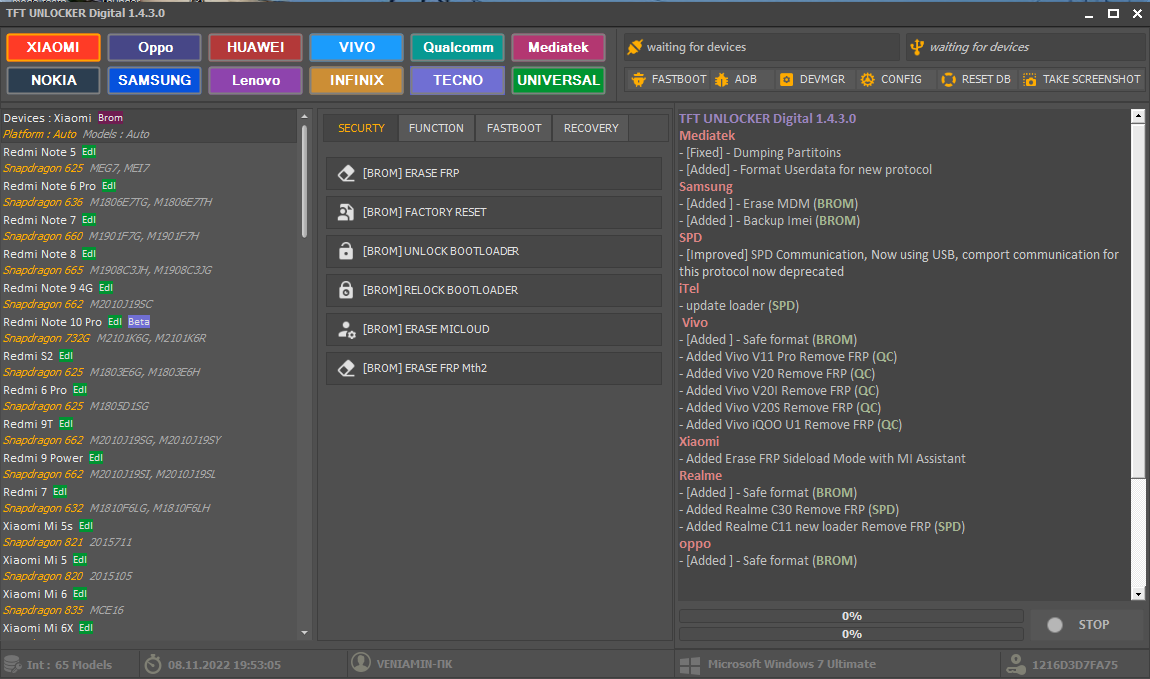Run [BROM] ERASE MICLOUD

tap(494, 329)
